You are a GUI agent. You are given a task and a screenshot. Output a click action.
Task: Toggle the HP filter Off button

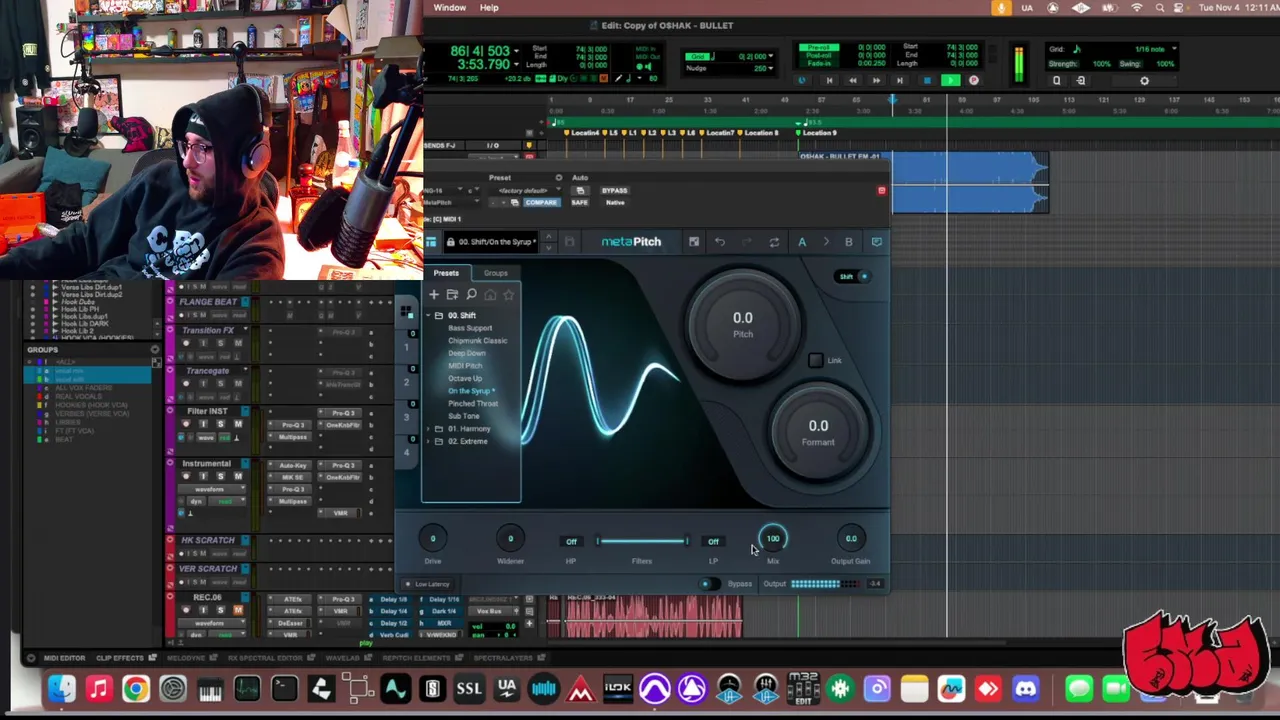click(x=571, y=541)
